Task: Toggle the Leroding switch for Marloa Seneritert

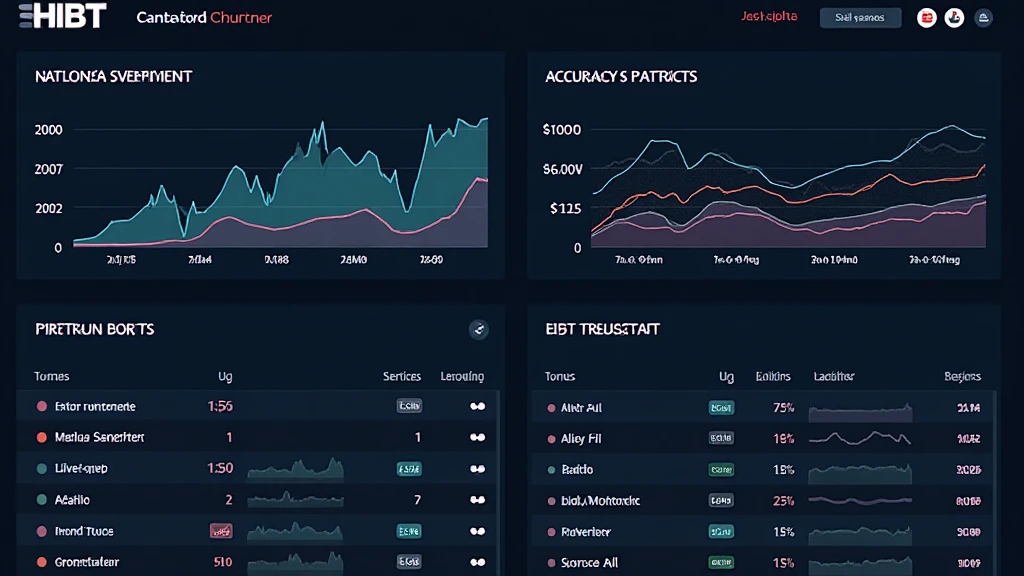Action: [477, 438]
